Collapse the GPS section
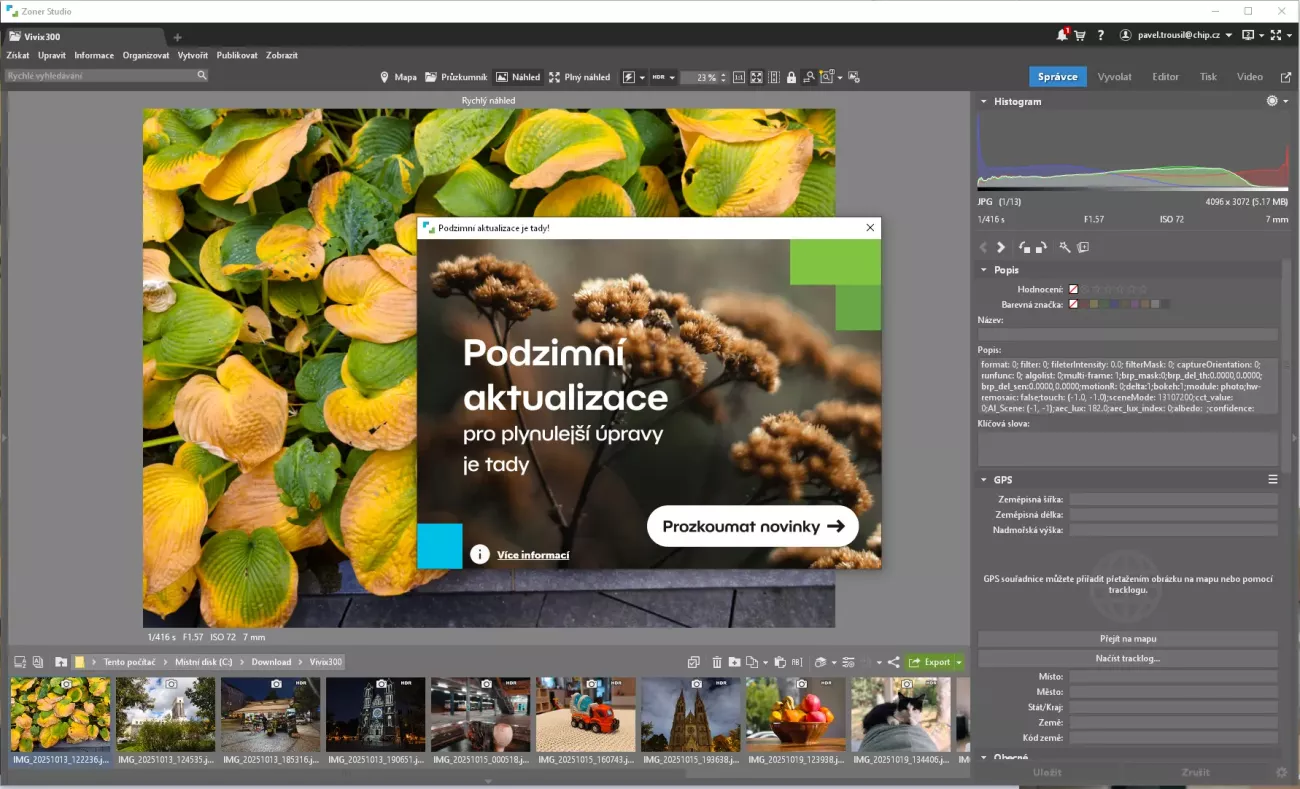The width and height of the screenshot is (1300, 789). point(984,479)
